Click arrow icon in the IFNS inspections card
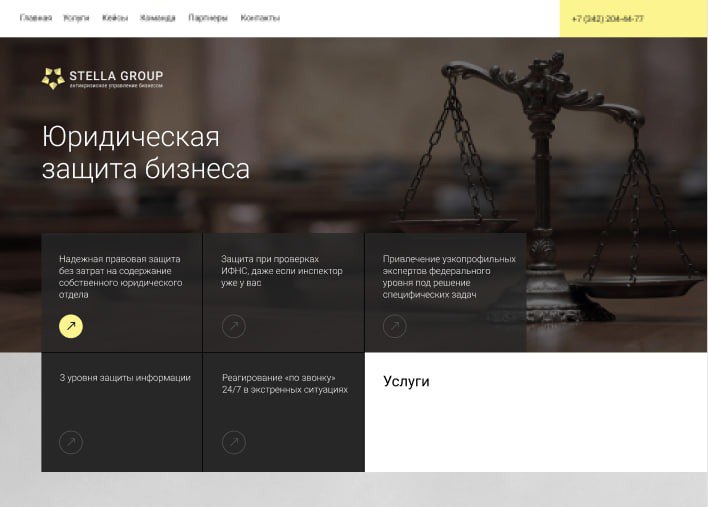708x507 pixels. (233, 326)
